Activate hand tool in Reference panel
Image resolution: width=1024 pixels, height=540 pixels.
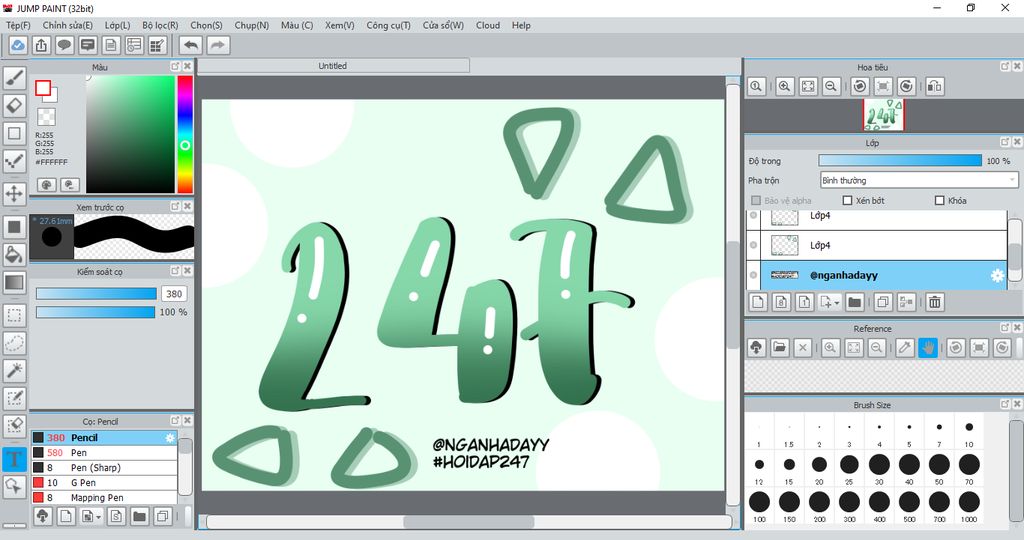928,347
